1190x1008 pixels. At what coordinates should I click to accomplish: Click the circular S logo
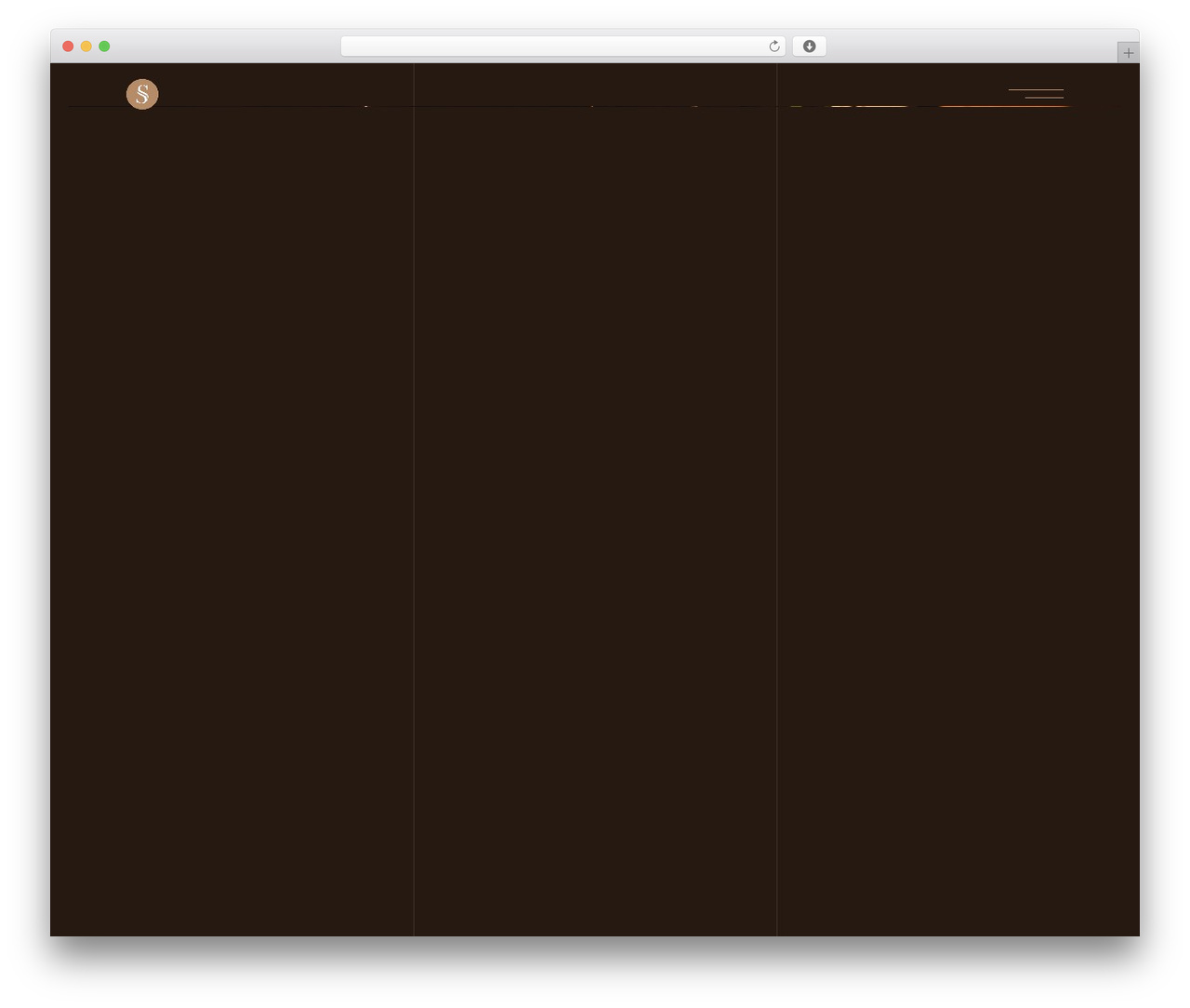tap(142, 94)
